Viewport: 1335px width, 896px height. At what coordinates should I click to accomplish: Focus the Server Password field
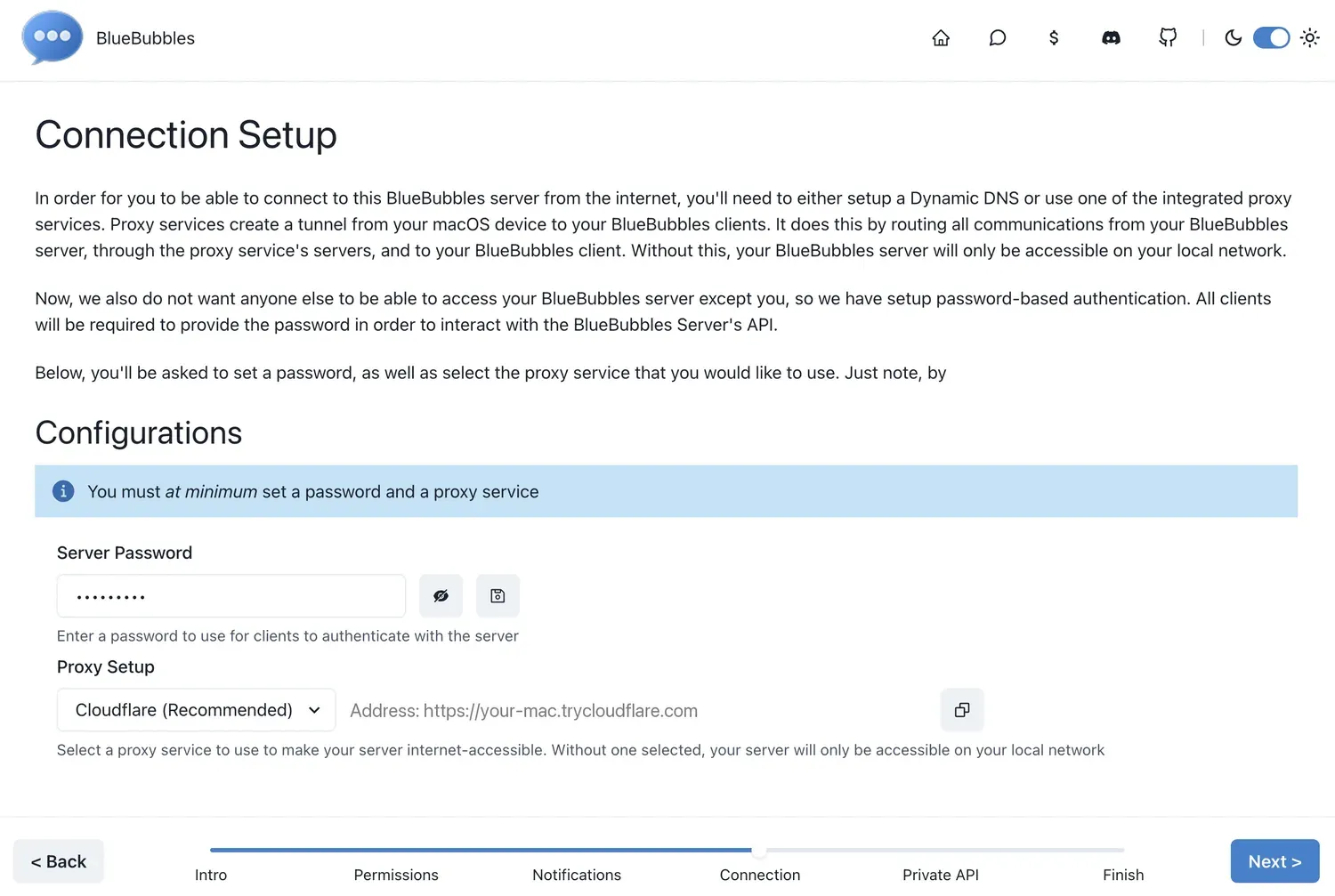pos(231,596)
